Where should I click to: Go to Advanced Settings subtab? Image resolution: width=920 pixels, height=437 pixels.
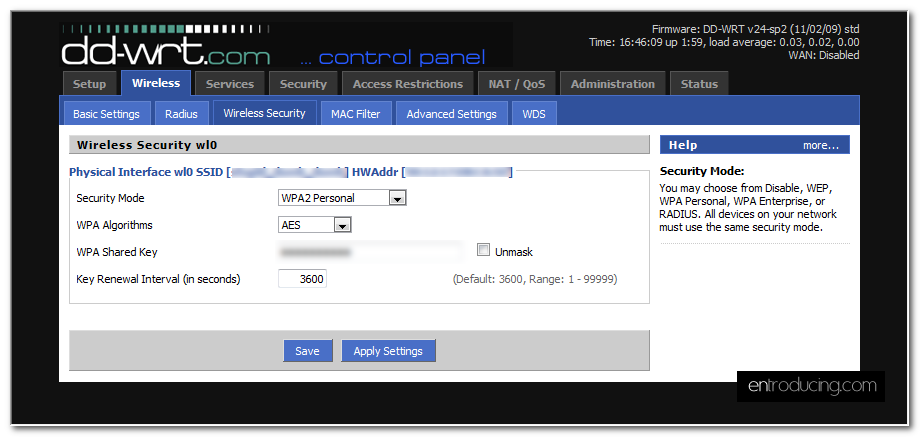pos(451,114)
